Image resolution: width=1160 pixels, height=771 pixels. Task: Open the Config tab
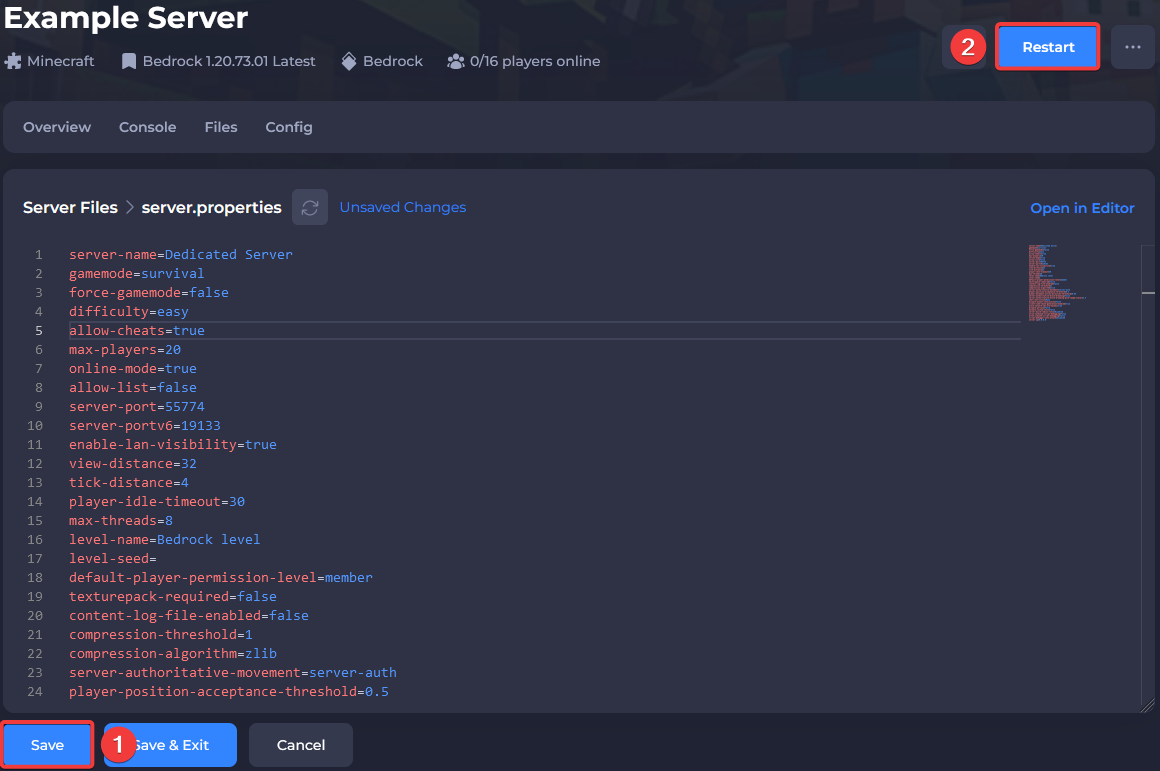click(289, 127)
